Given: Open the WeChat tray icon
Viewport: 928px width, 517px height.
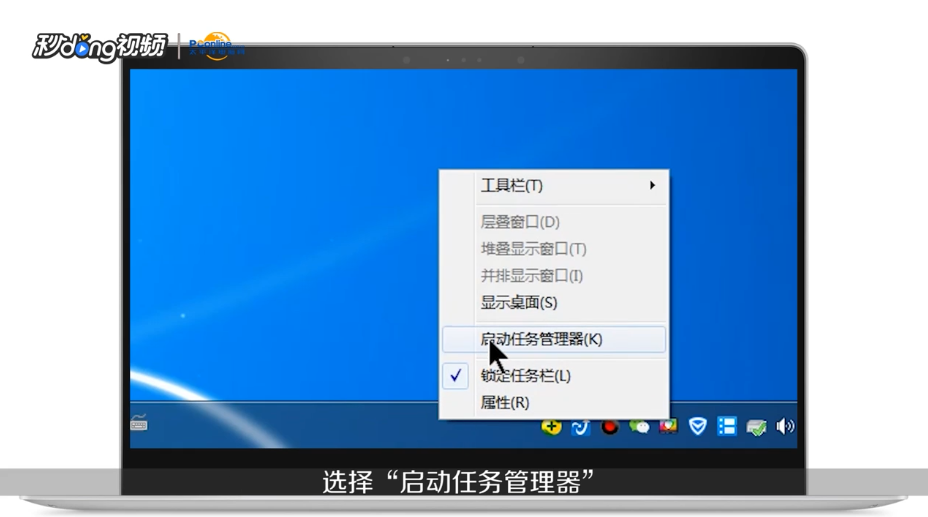Looking at the screenshot, I should (639, 426).
